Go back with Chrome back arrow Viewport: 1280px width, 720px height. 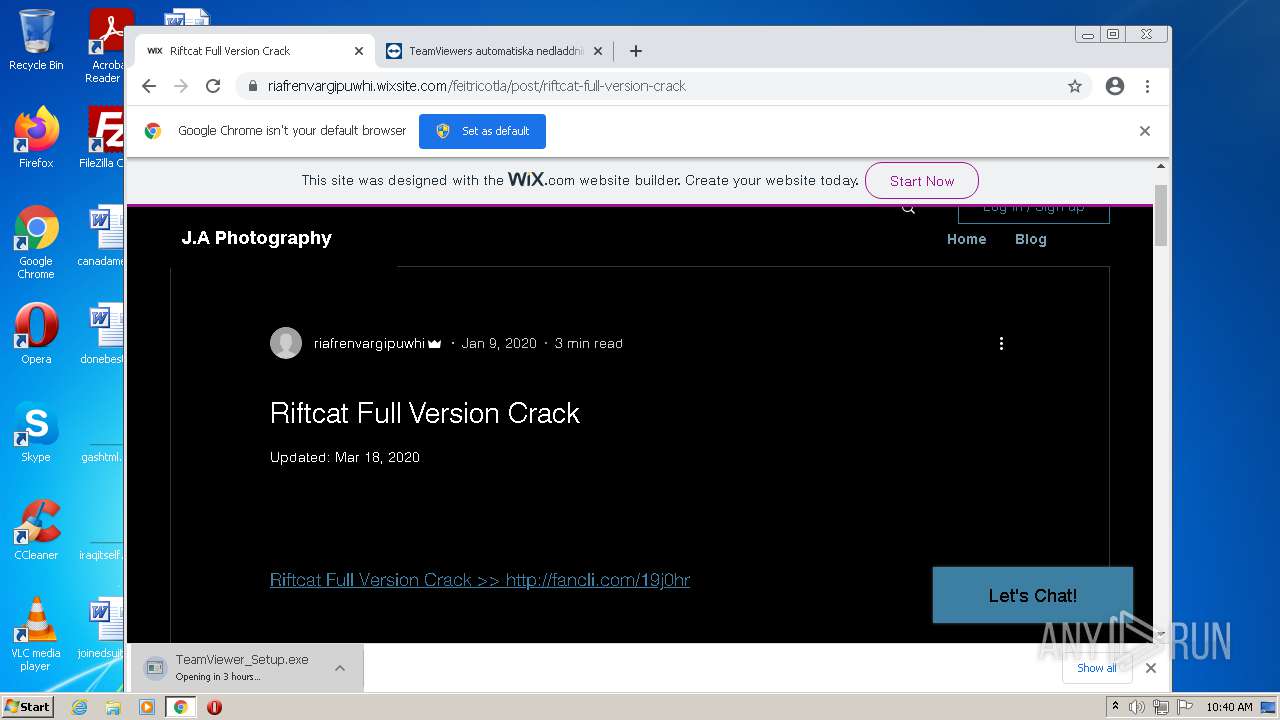click(x=149, y=86)
